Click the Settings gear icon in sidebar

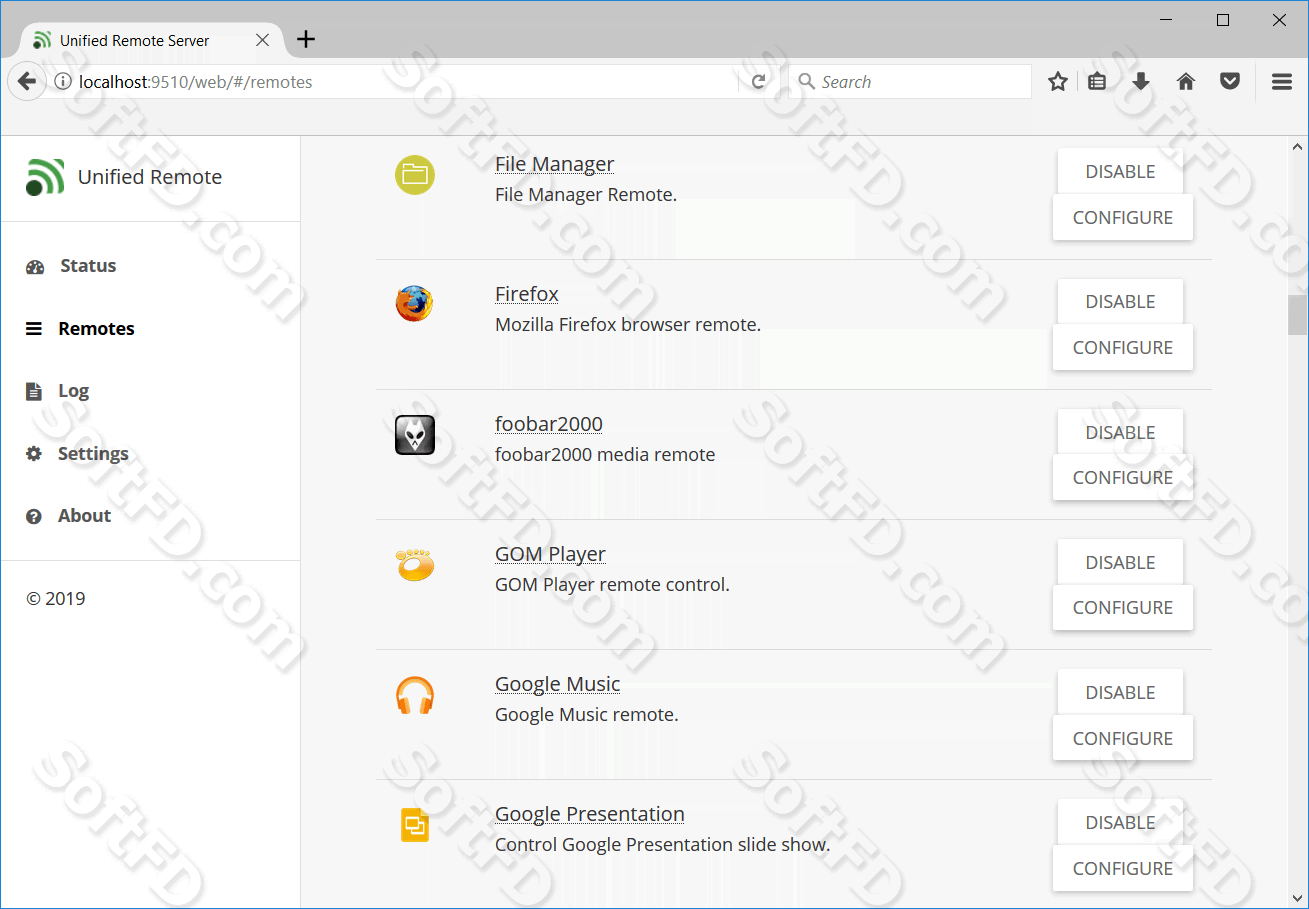click(x=34, y=454)
